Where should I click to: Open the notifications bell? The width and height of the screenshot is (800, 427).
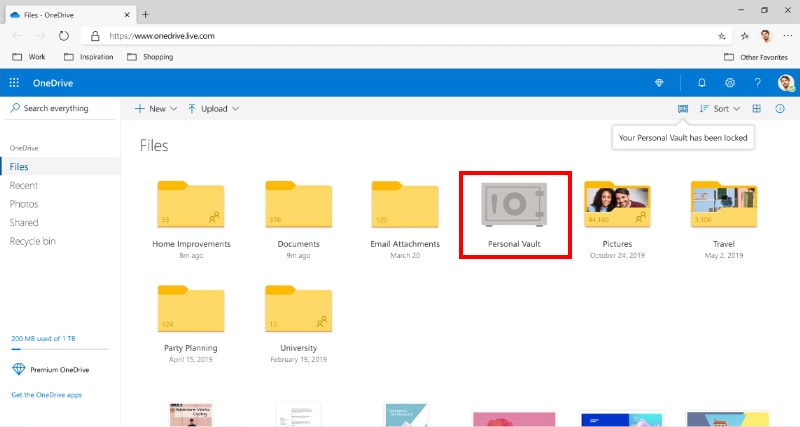pyautogui.click(x=702, y=83)
